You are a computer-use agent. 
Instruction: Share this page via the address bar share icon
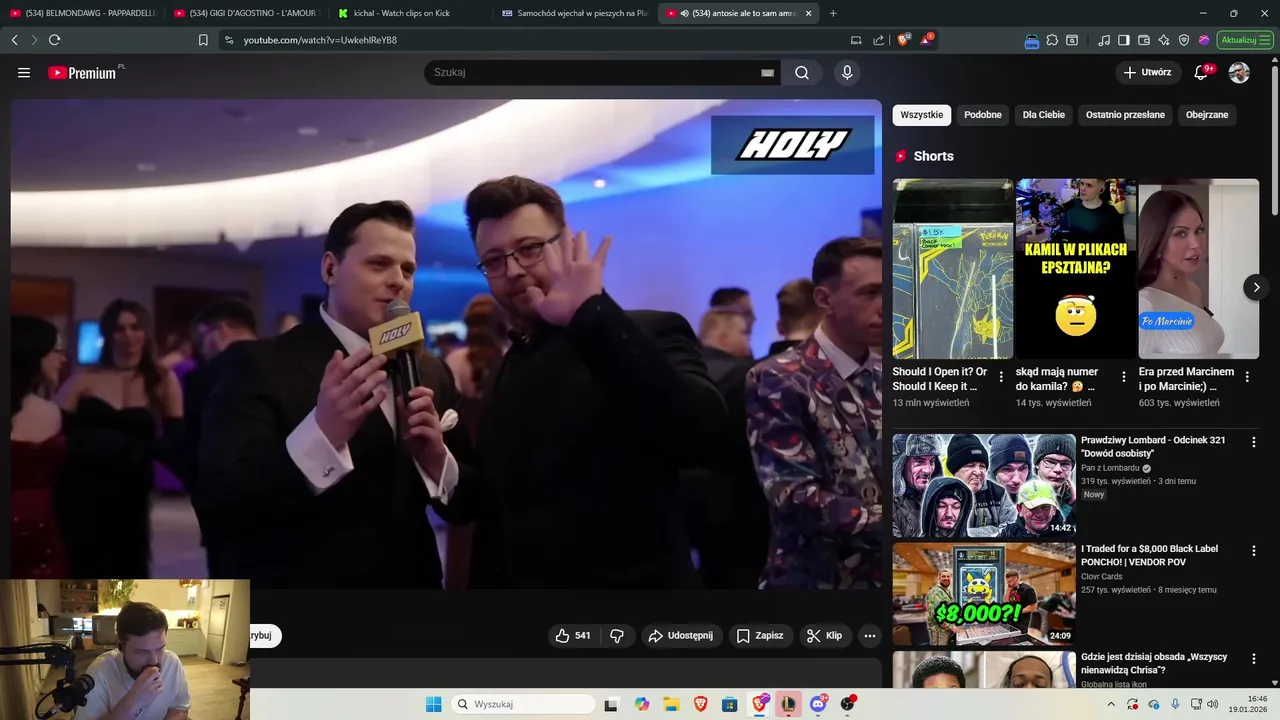878,40
